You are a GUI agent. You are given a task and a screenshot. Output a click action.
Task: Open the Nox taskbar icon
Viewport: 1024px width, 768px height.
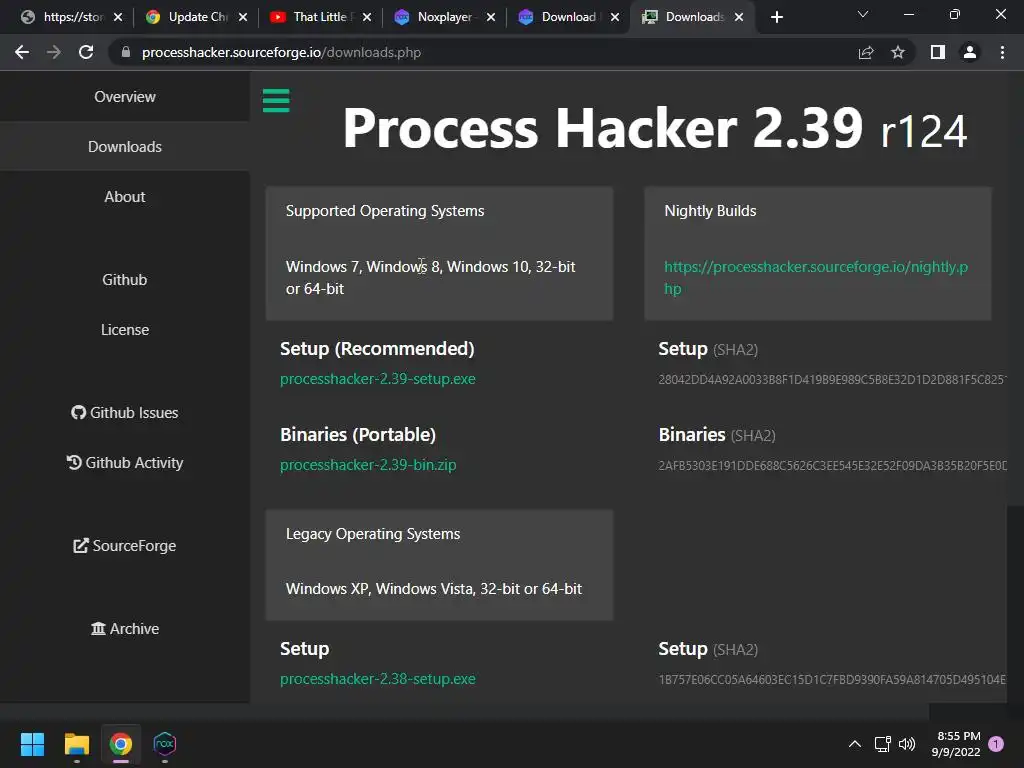click(x=165, y=744)
